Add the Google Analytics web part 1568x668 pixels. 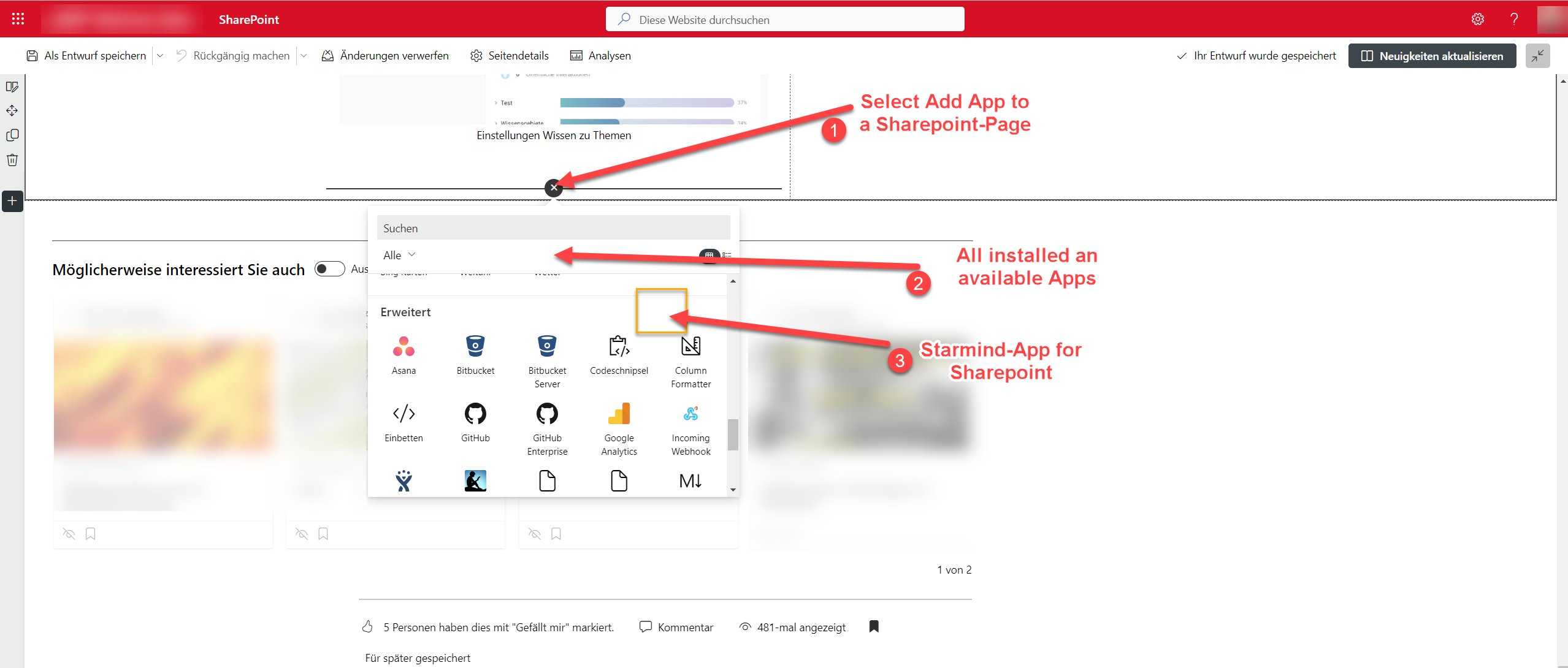tap(619, 429)
